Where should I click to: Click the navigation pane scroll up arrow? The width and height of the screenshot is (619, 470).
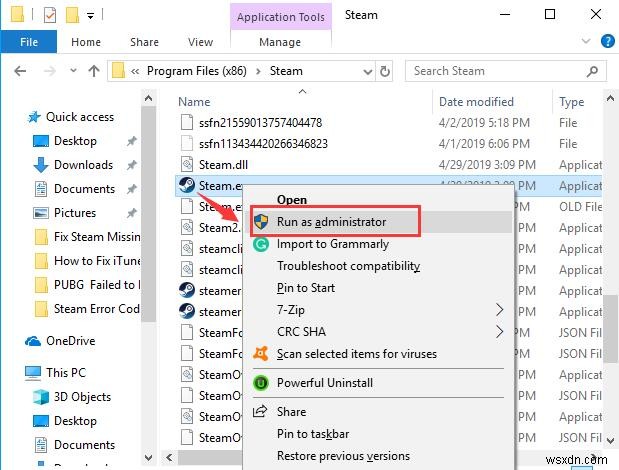click(x=148, y=98)
